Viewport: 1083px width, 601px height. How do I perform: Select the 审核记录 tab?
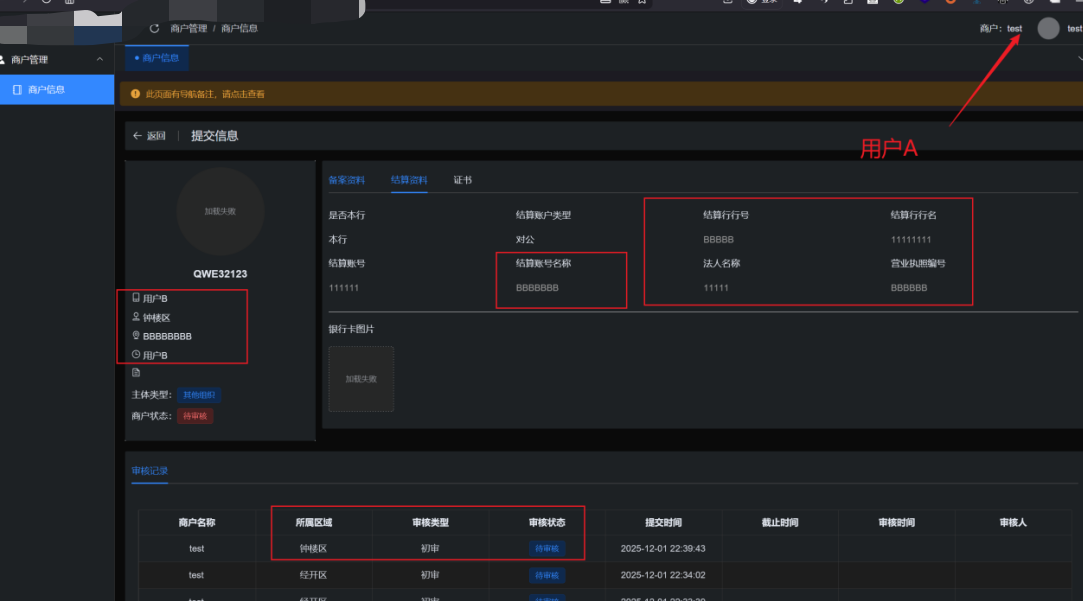[150, 471]
